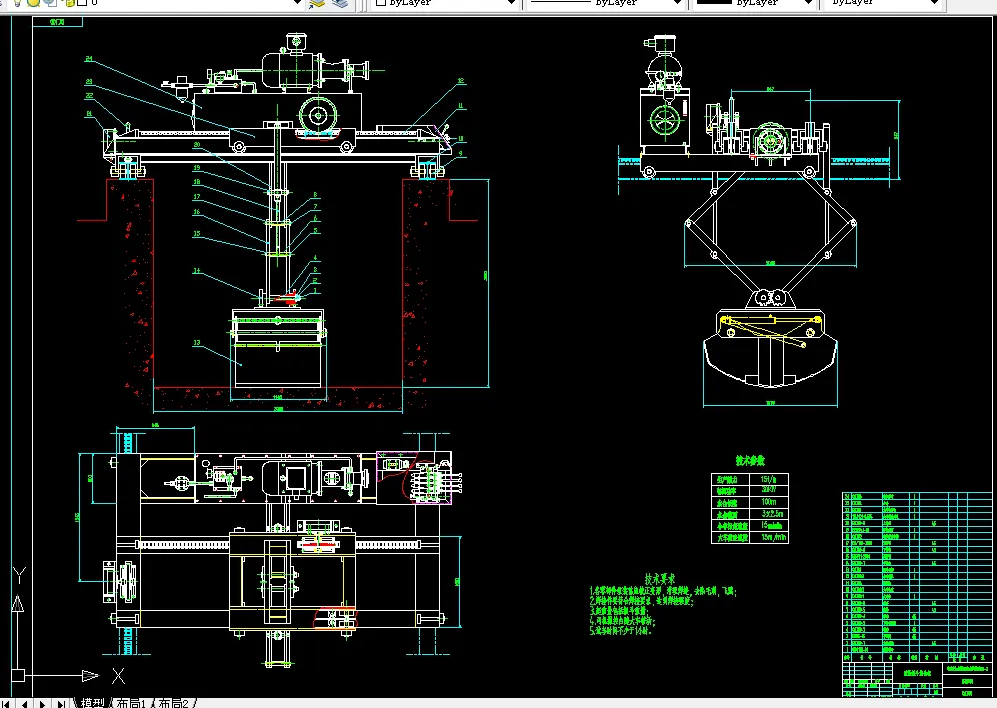
Task: Select the 技术参数 heading text
Action: [x=750, y=461]
